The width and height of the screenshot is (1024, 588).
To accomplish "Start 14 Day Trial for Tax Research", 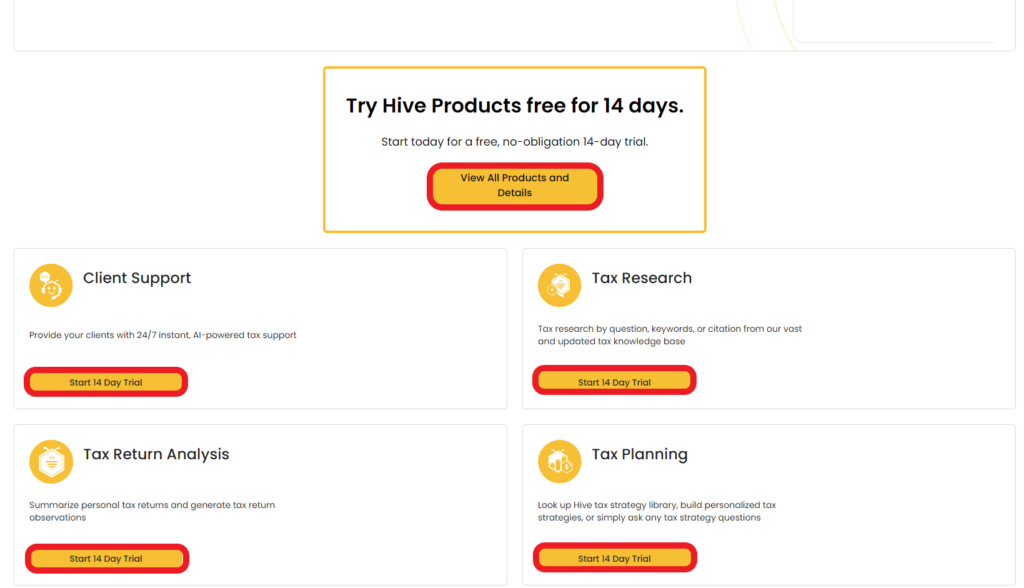I will 614,382.
